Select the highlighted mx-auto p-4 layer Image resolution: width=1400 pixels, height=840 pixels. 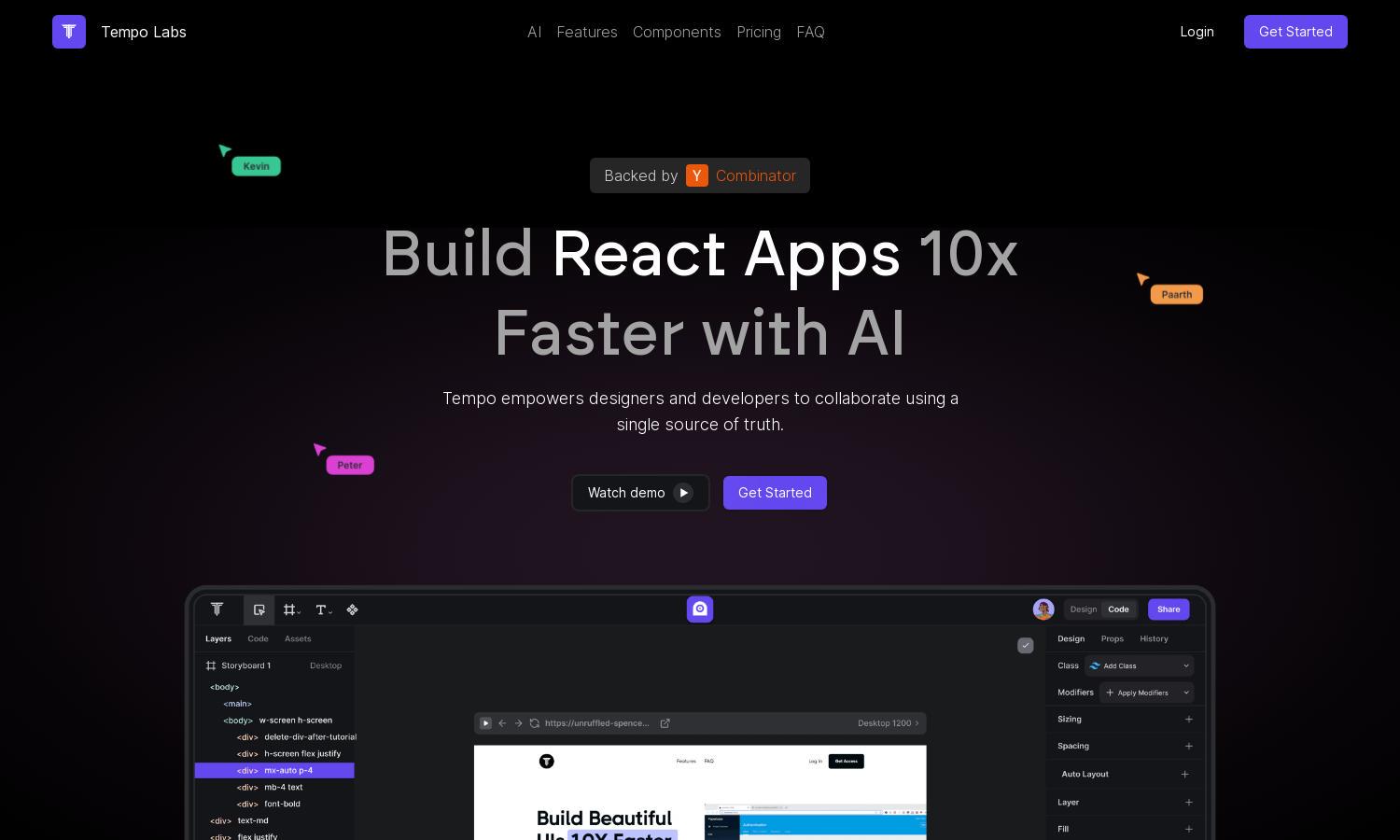274,771
